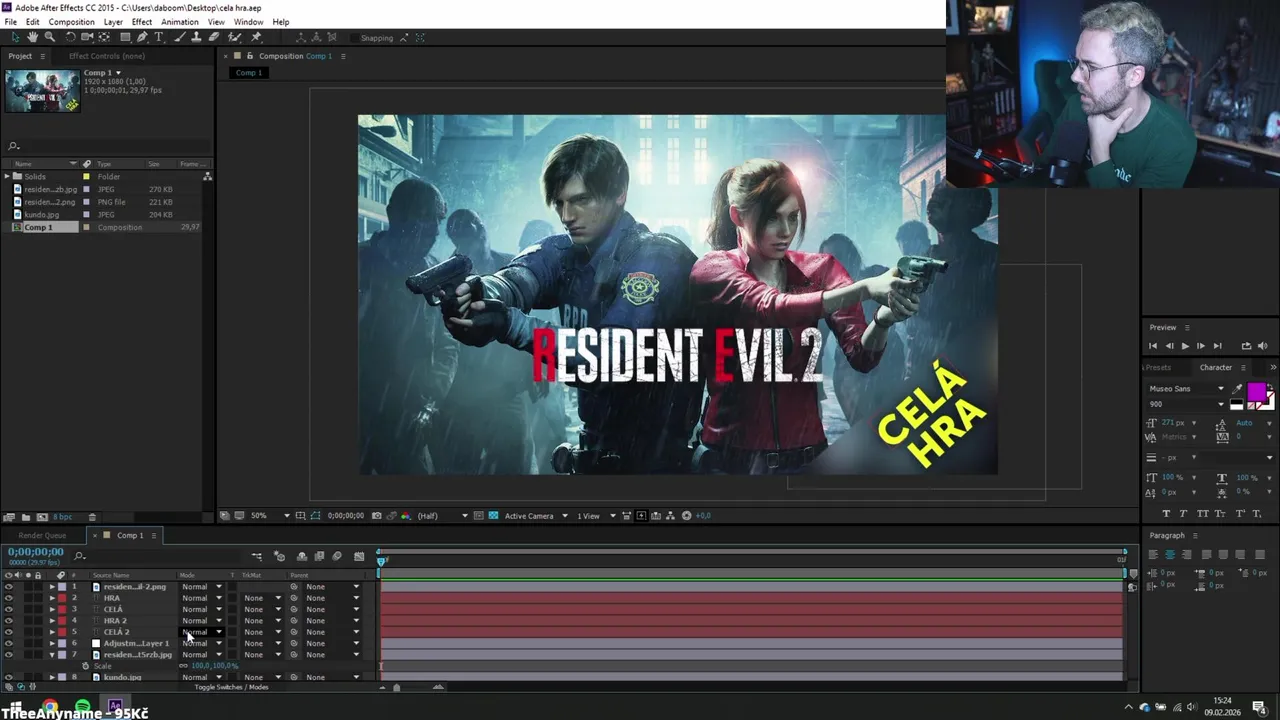Collapse layer 7 residen jpg properties
1280x720 pixels.
tap(52, 654)
